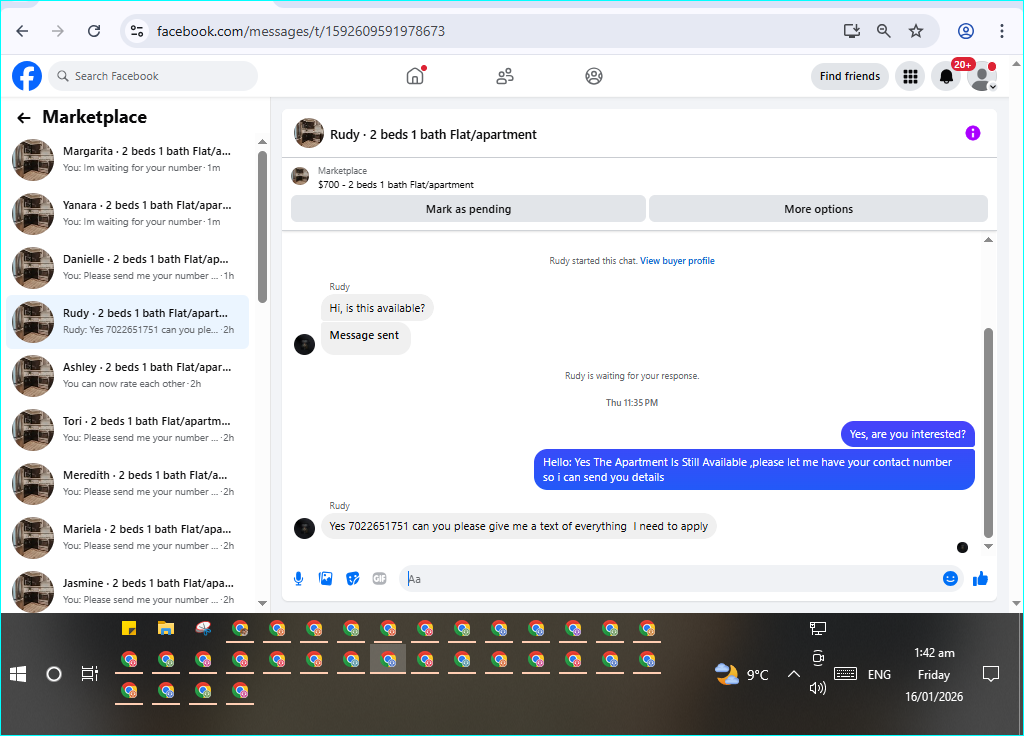Open Yanara conversation in Marketplace list
Viewport: 1024px width, 736px height.
[128, 214]
